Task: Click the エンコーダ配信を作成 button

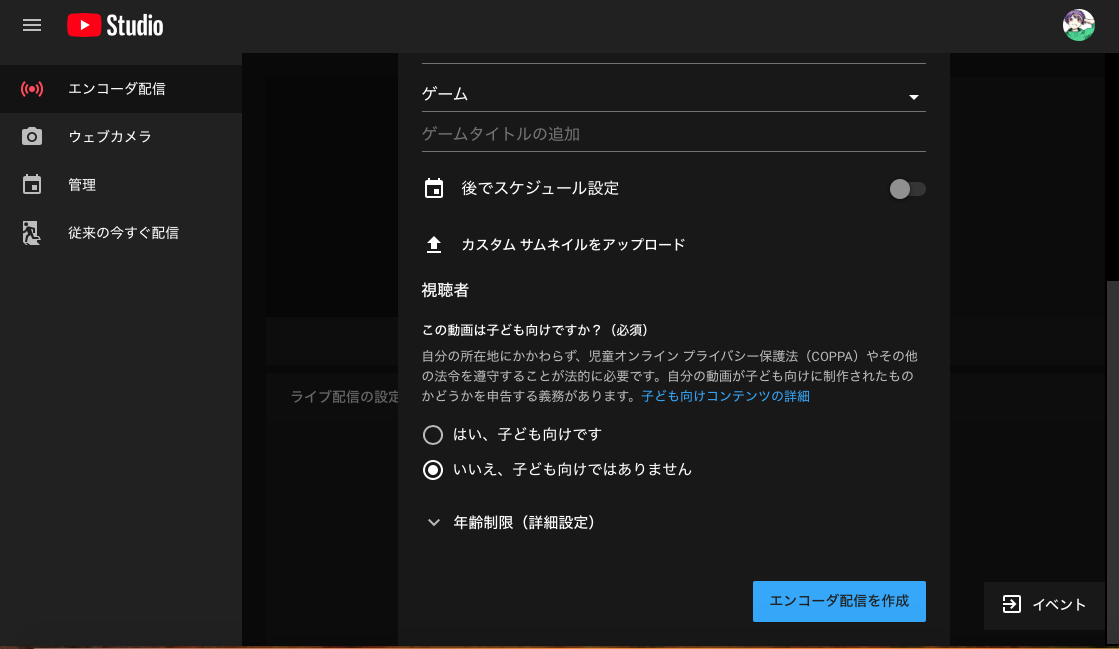Action: [x=838, y=601]
